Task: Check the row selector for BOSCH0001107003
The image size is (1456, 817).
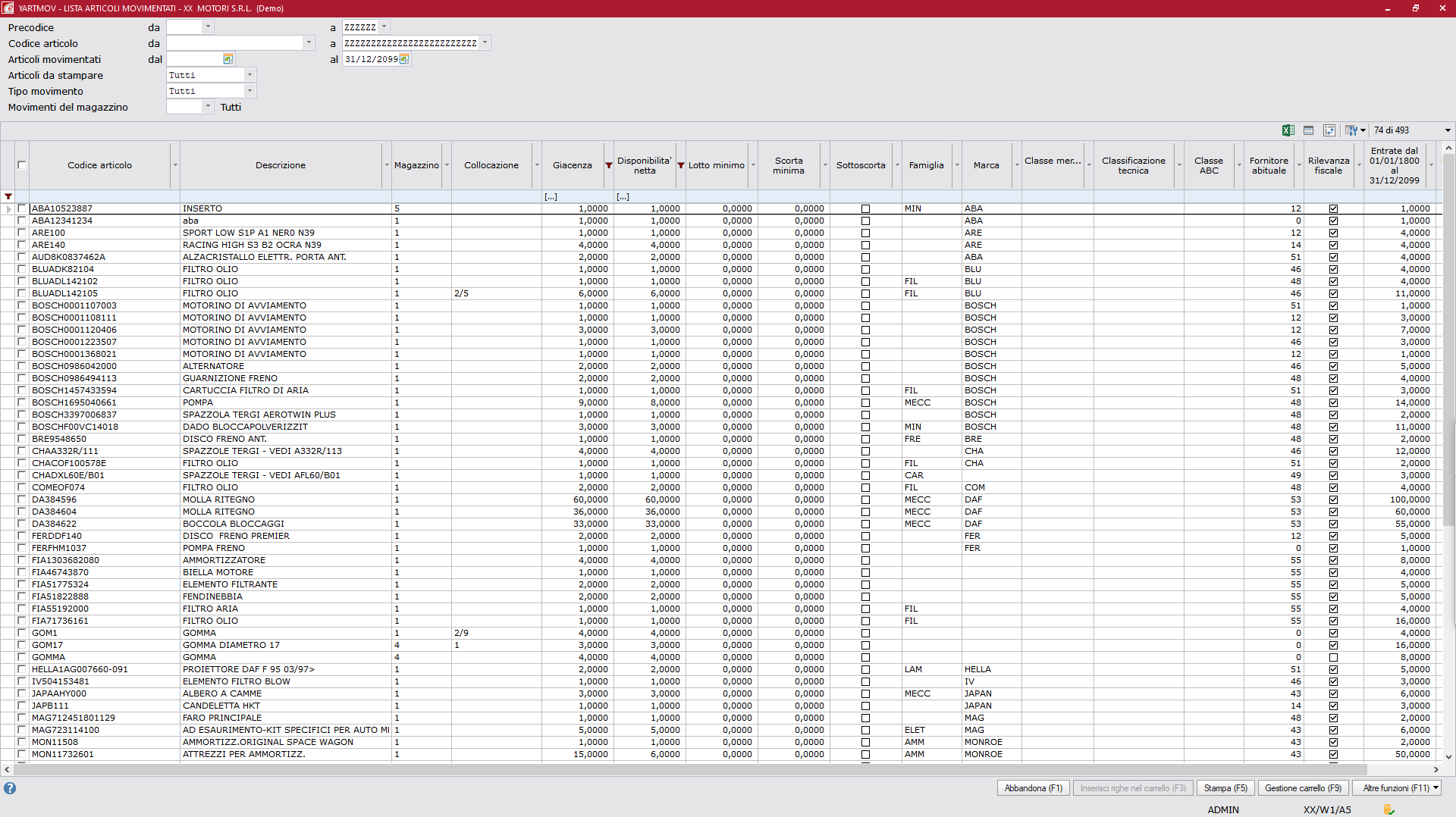Action: (21, 305)
